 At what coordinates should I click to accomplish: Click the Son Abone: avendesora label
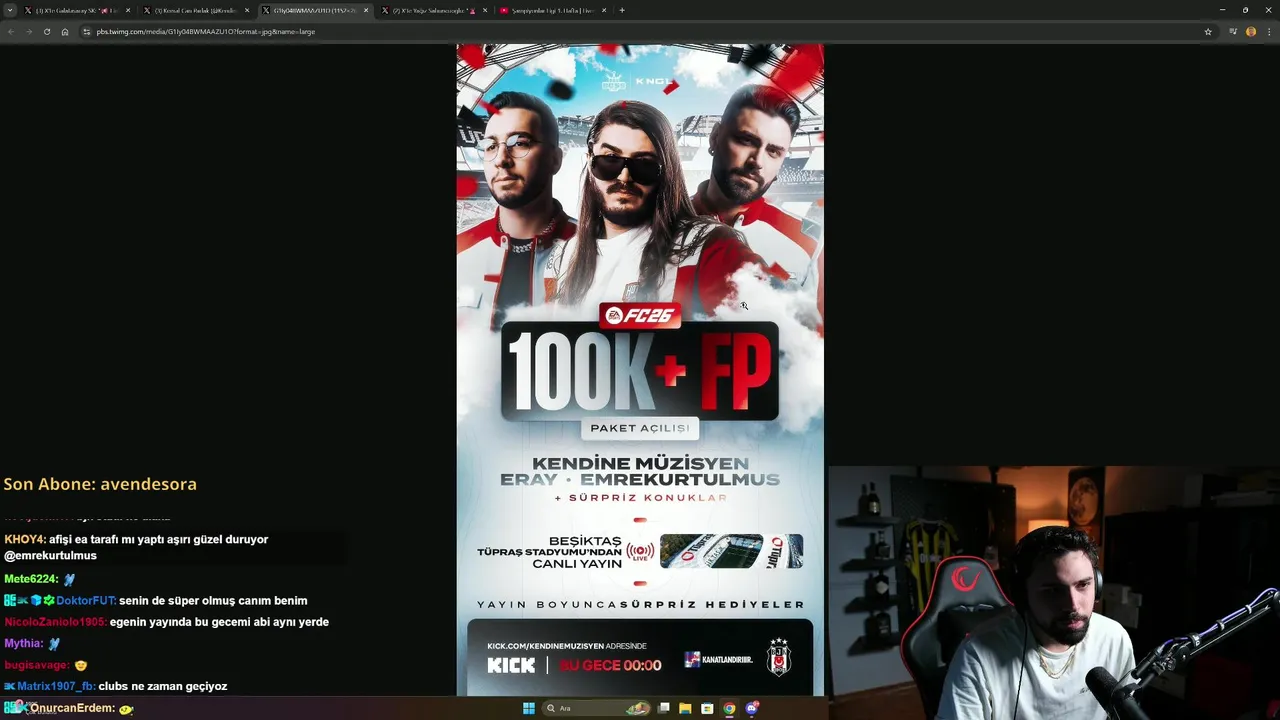(100, 484)
